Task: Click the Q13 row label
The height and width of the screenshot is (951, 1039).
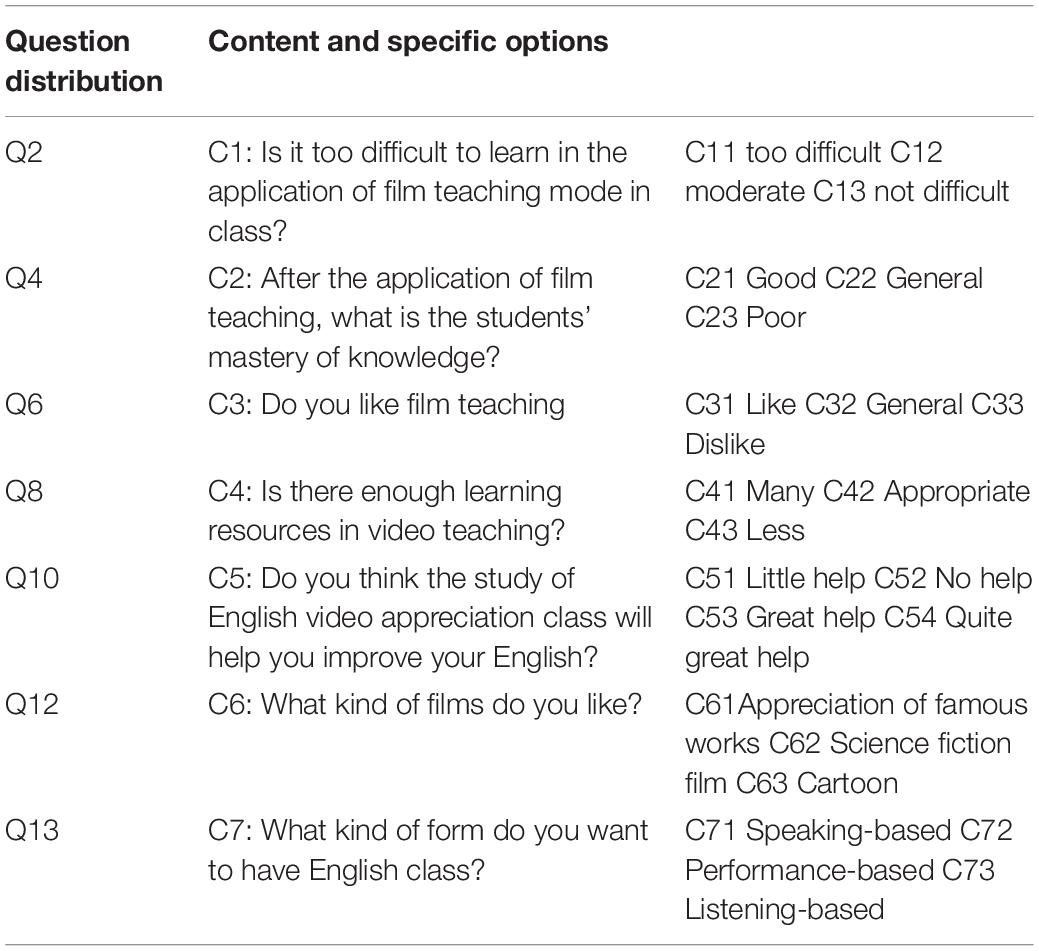Action: click(x=32, y=831)
